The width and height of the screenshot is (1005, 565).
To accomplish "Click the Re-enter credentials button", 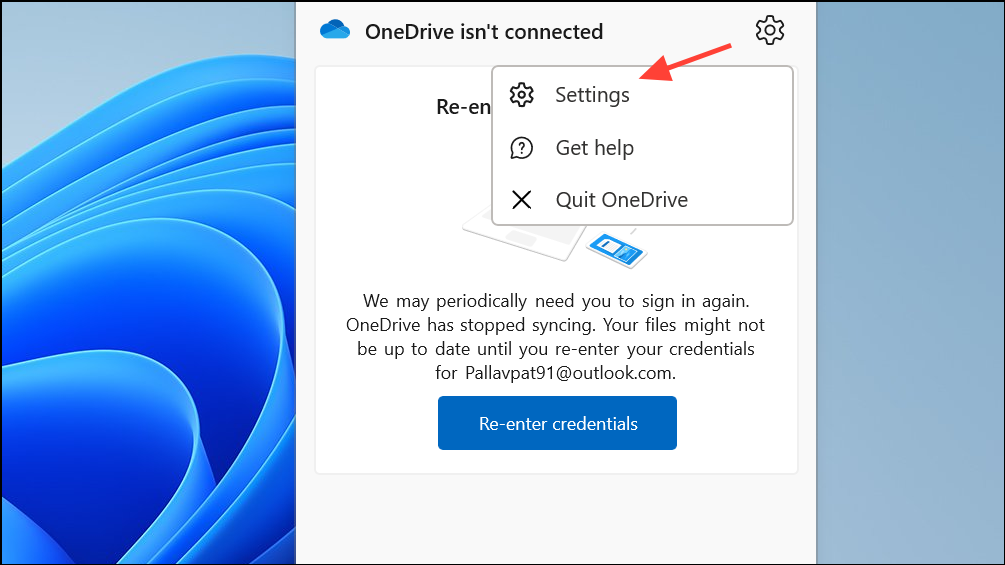I will tap(557, 423).
